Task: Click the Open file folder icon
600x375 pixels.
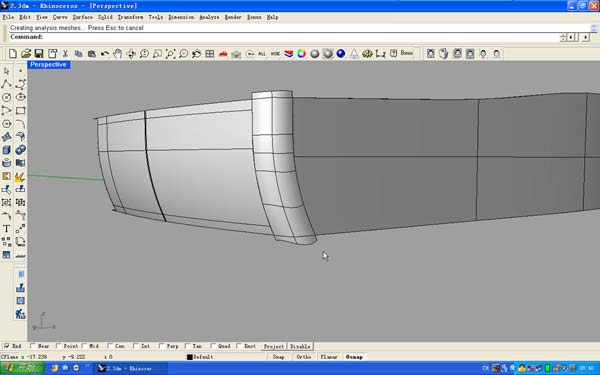Action: click(x=26, y=54)
